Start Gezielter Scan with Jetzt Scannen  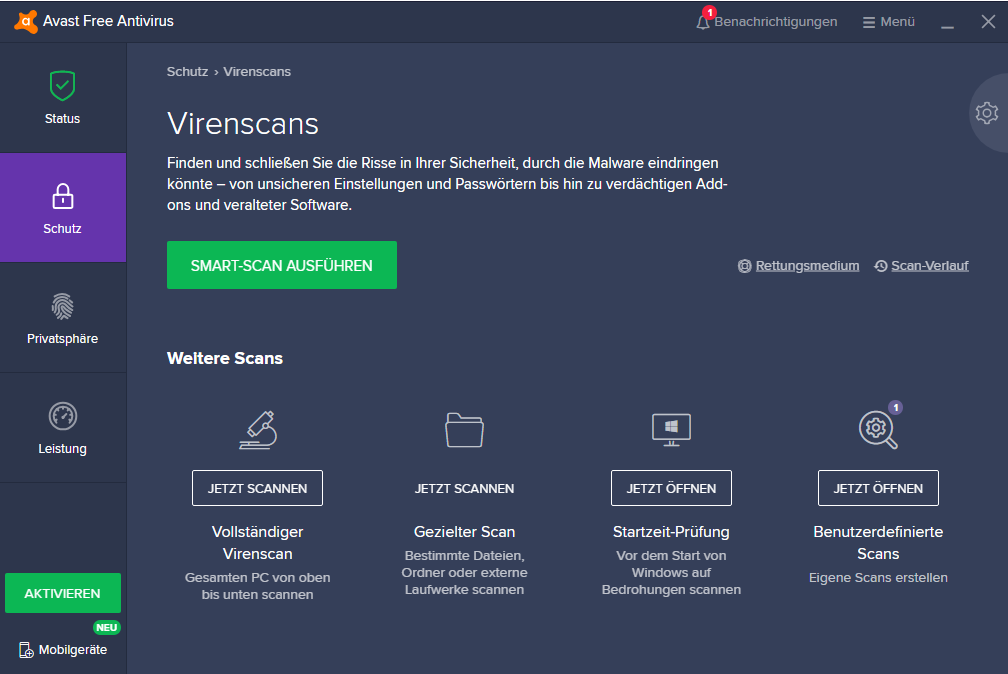click(464, 488)
